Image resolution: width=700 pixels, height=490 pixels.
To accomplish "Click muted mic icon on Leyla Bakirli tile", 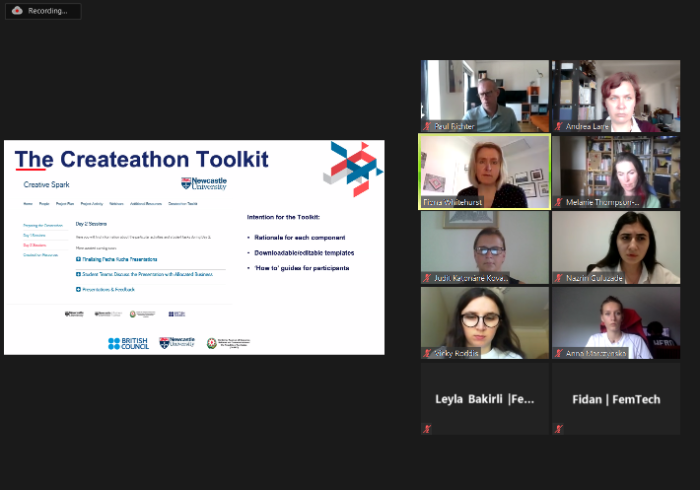I will (x=427, y=428).
